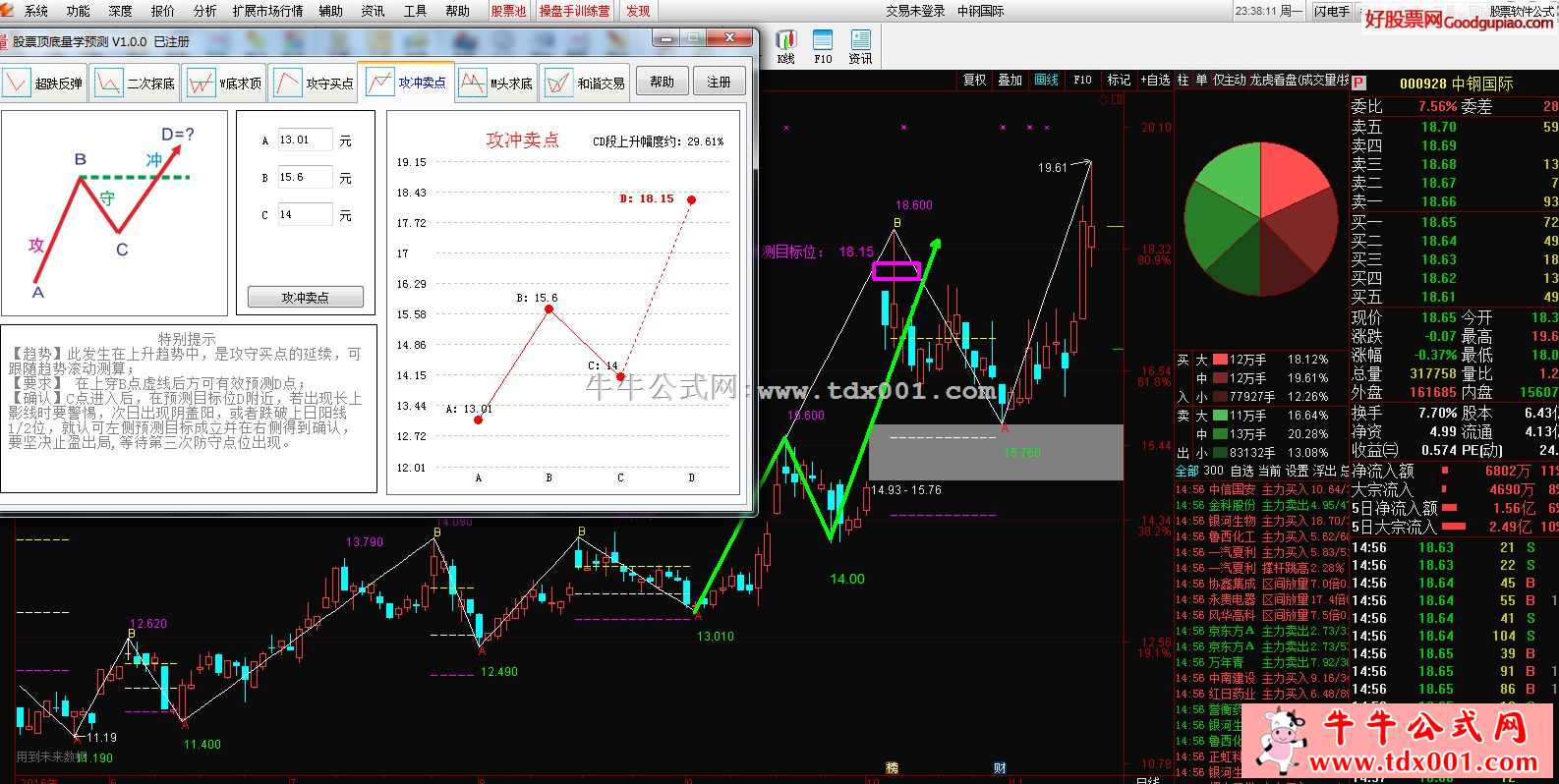The width and height of the screenshot is (1559, 784).
Task: Click the bright red pie chart slice
Action: (x=1294, y=182)
